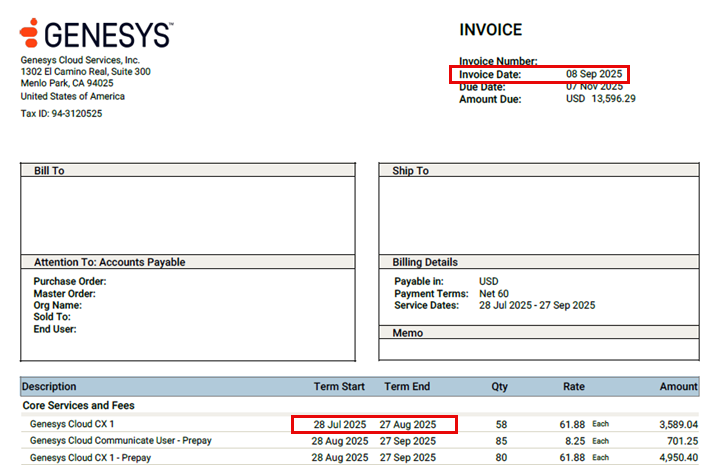This screenshot has width=719, height=465.
Task: Click the Attention To: Accounts Payable header
Action: [x=109, y=262]
